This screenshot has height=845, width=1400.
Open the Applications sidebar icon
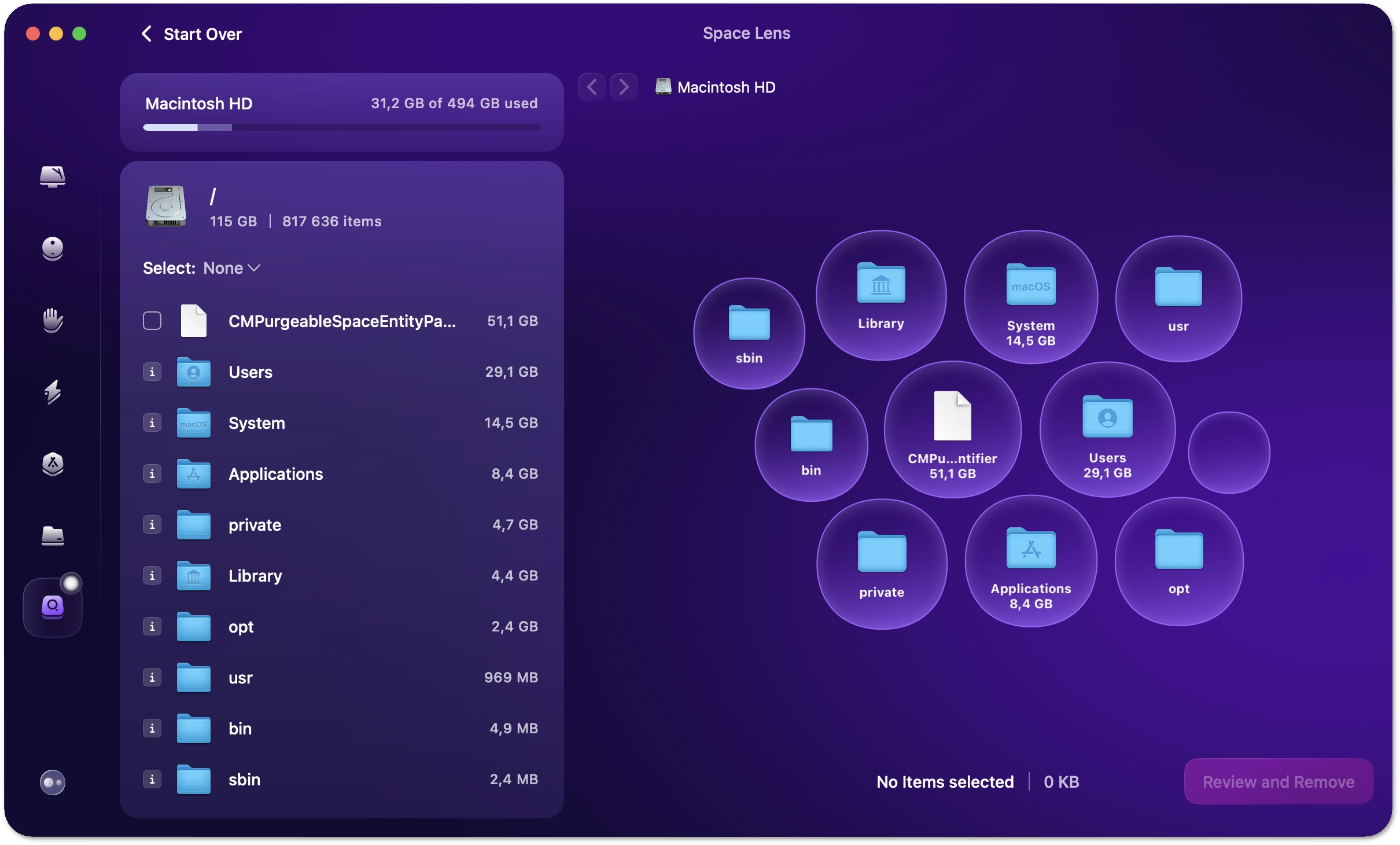tap(53, 464)
